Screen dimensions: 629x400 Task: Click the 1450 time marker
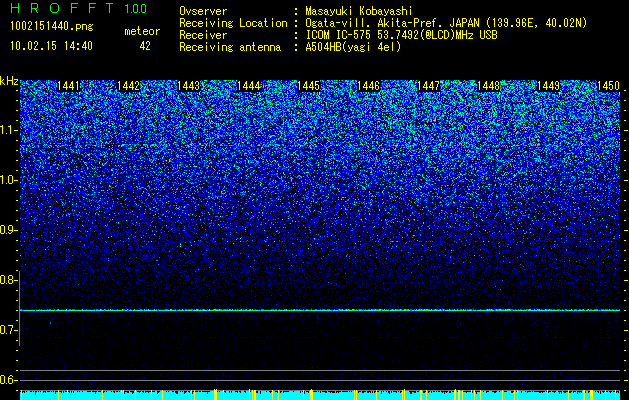coord(608,86)
